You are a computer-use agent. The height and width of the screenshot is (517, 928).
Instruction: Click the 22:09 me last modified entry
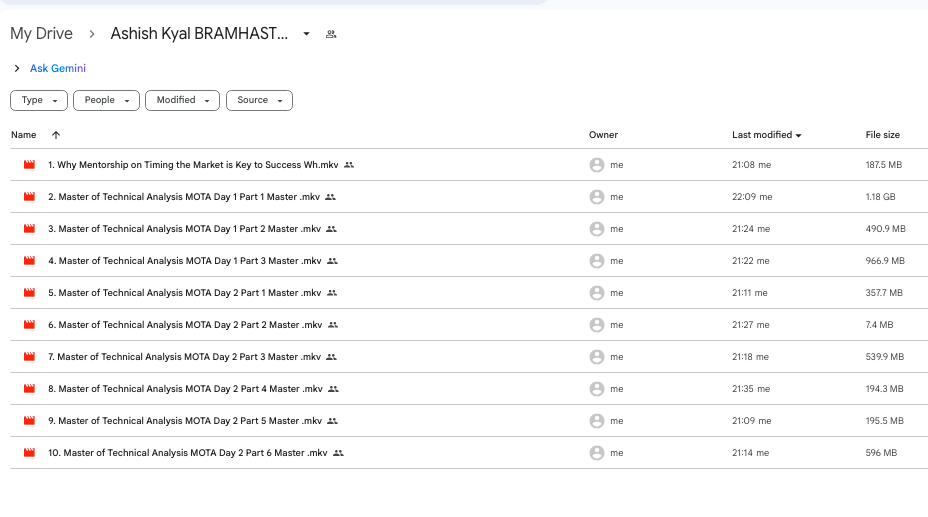(x=752, y=197)
